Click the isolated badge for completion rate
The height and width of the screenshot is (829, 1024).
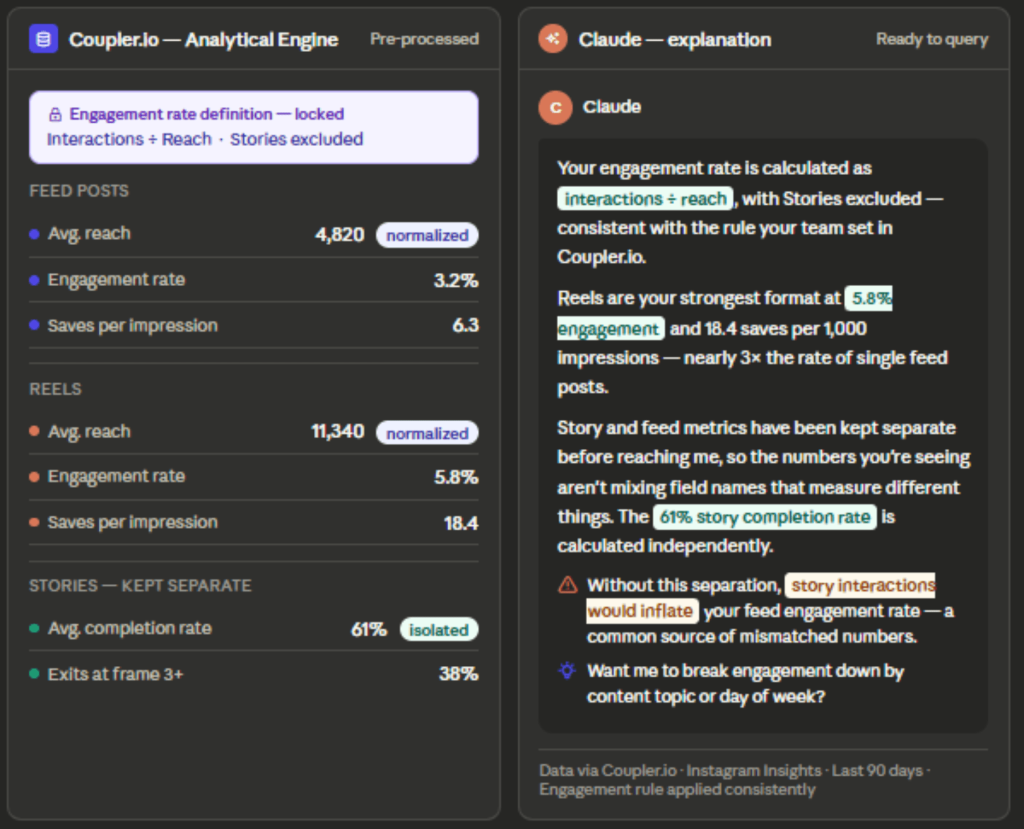(439, 629)
